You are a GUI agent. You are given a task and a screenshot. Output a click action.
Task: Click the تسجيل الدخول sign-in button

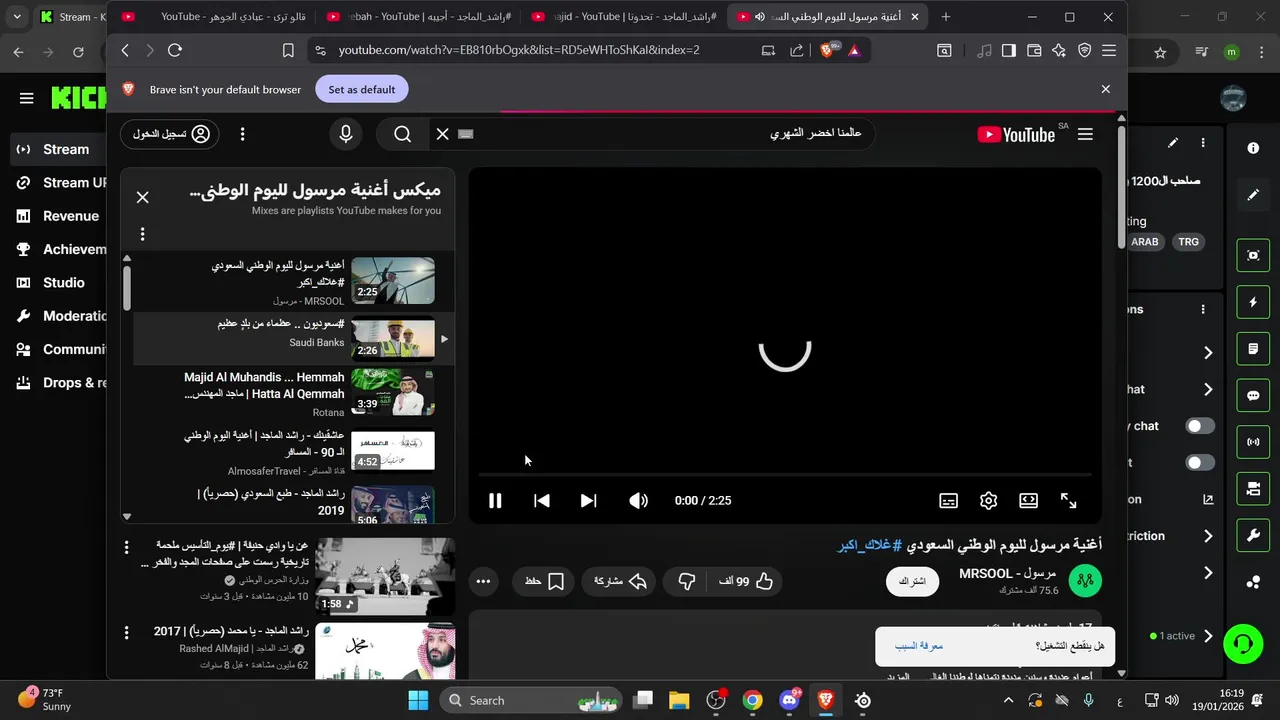(171, 134)
